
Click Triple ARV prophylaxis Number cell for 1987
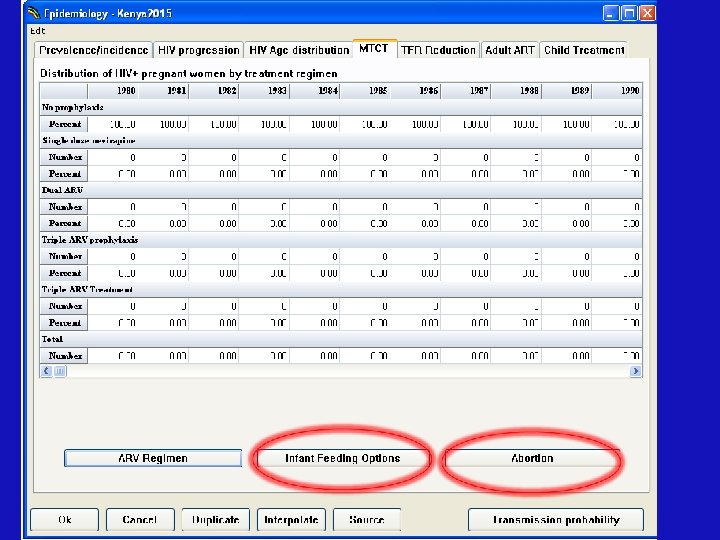(466, 256)
